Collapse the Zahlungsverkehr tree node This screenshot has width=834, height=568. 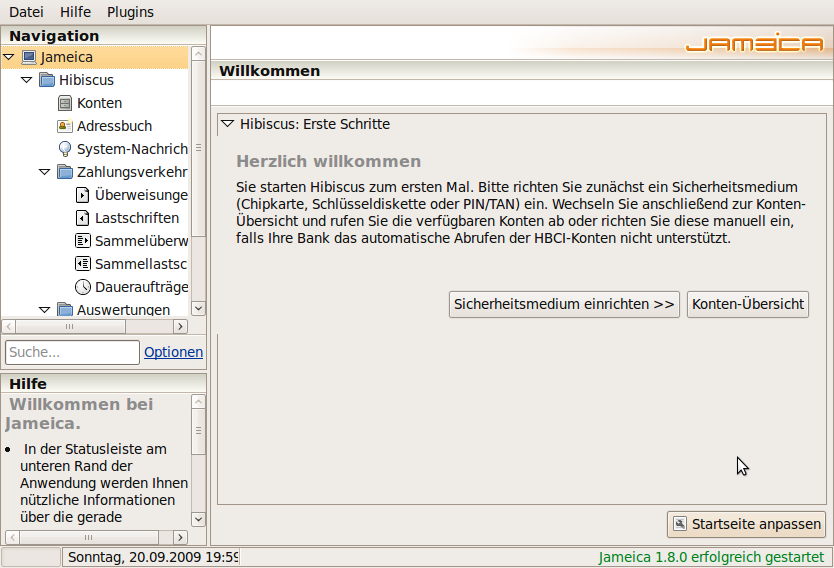45,172
